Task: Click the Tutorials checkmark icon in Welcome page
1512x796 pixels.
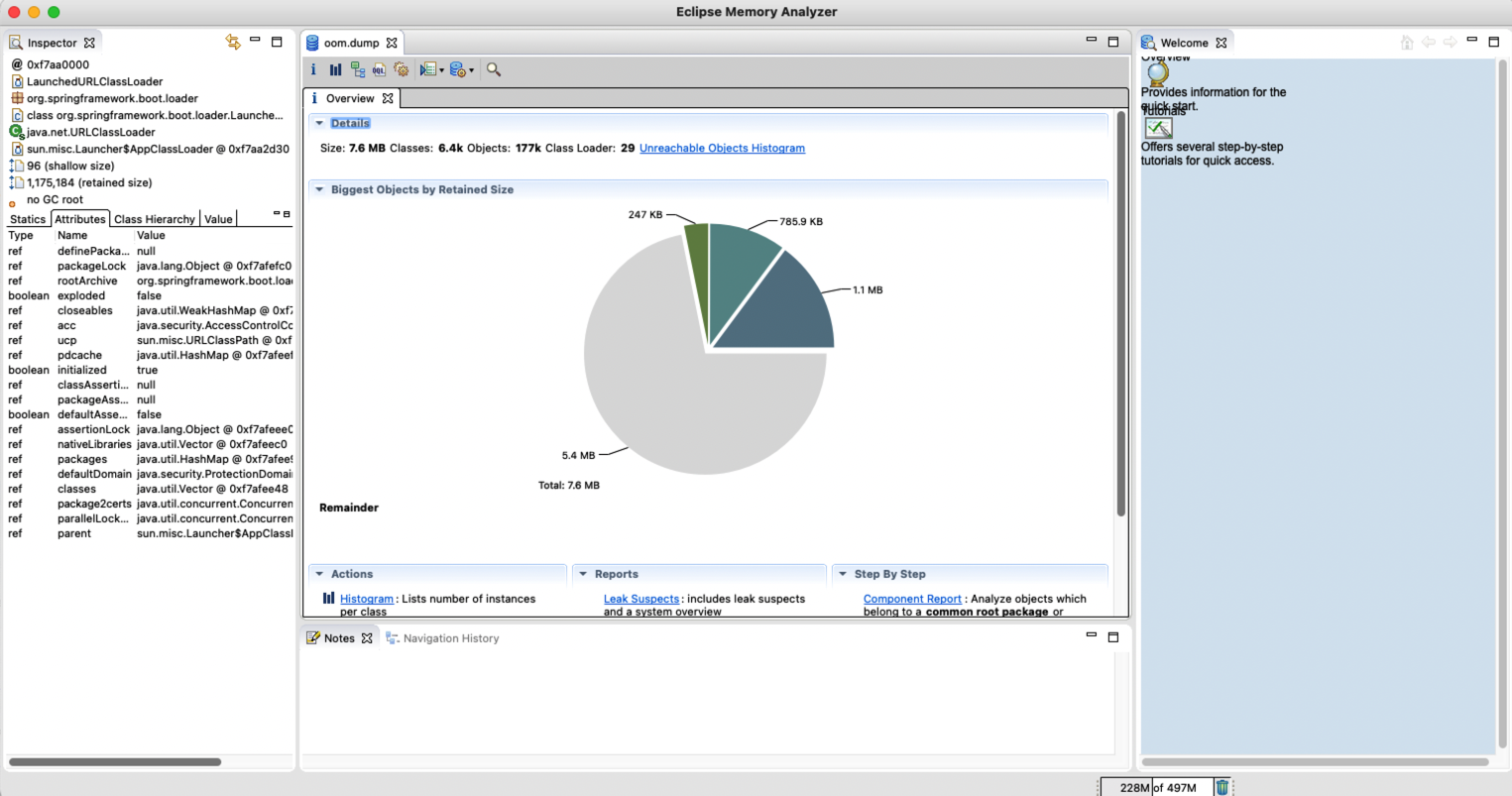Action: [x=1158, y=128]
